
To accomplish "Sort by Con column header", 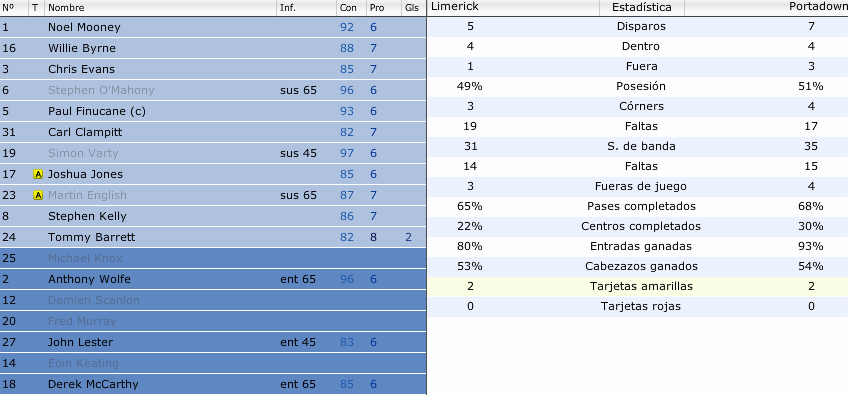I will pyautogui.click(x=350, y=8).
